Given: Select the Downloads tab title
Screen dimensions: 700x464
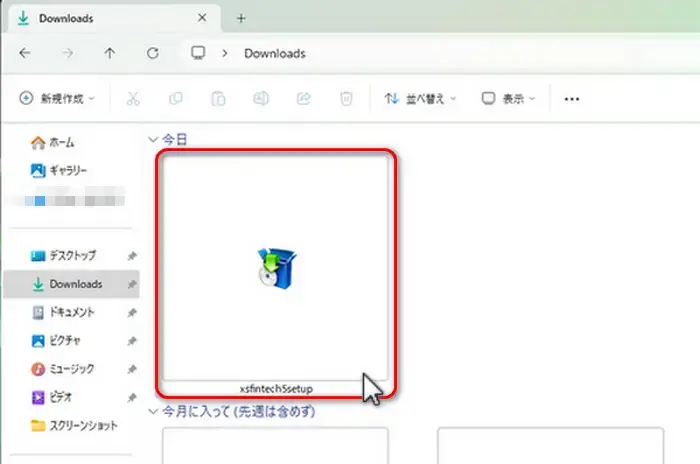Looking at the screenshot, I should (66, 18).
